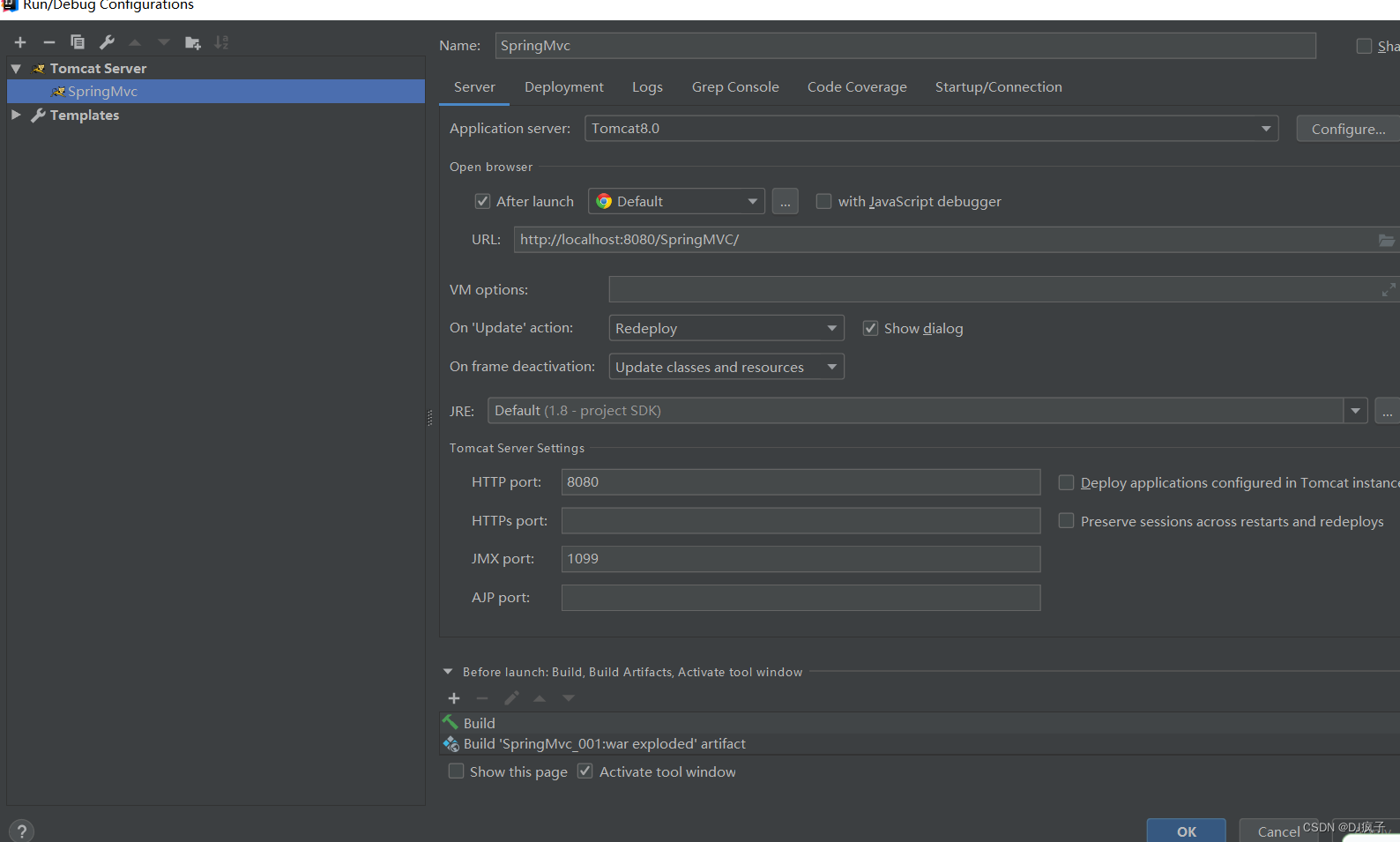Open help question mark icon
Screen dimensions: 1400x842
click(22, 831)
